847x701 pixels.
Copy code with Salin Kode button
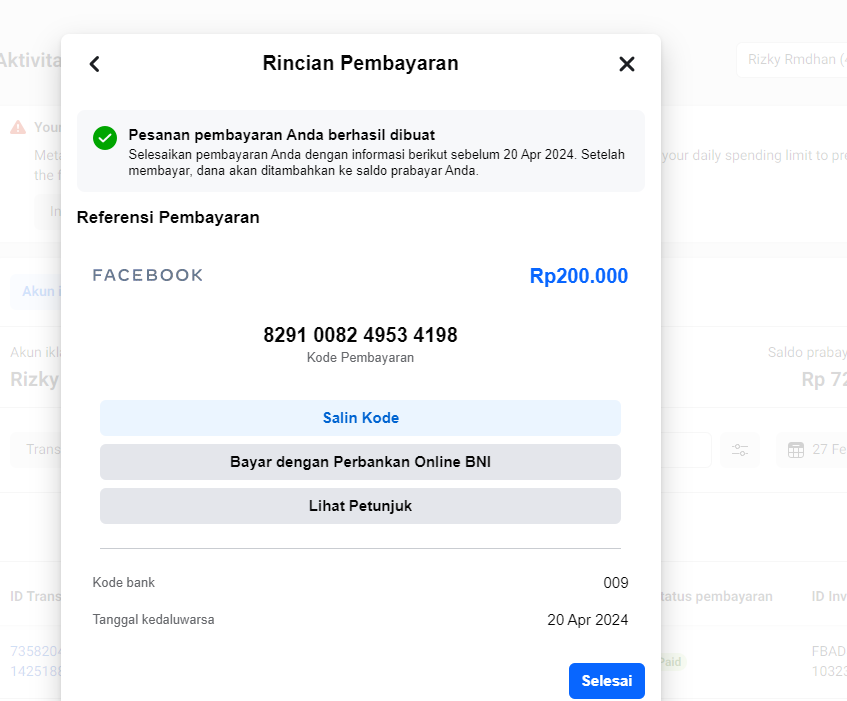(x=360, y=418)
